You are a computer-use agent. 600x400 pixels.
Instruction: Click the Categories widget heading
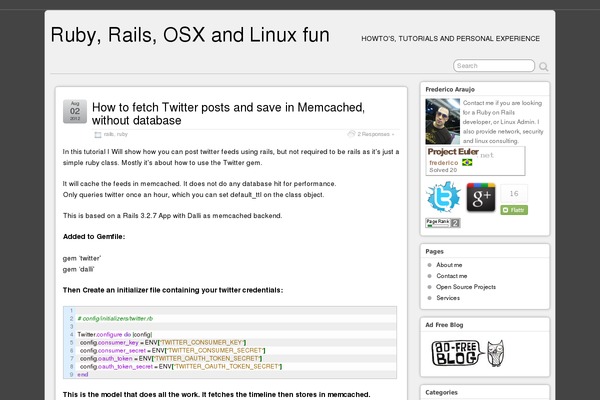point(441,392)
